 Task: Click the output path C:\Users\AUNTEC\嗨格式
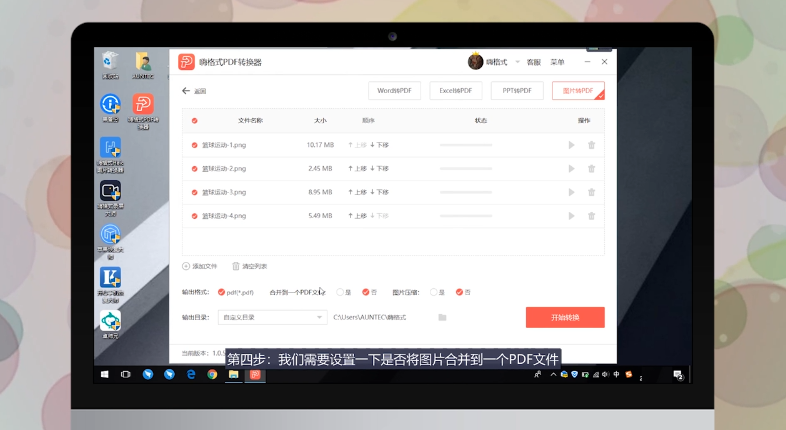tap(370, 317)
